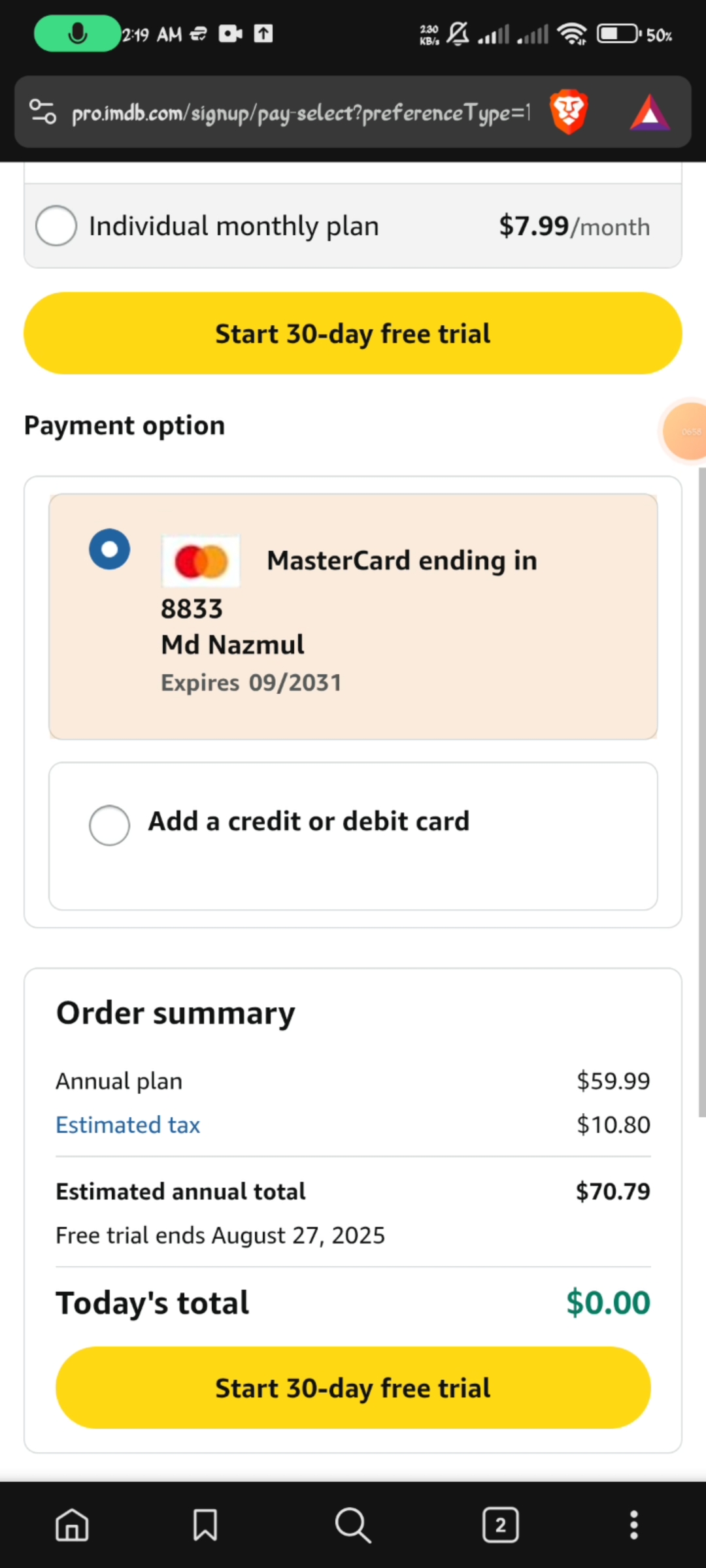Tap the MasterCard logo thumbnail
706x1568 pixels.
[x=201, y=561]
